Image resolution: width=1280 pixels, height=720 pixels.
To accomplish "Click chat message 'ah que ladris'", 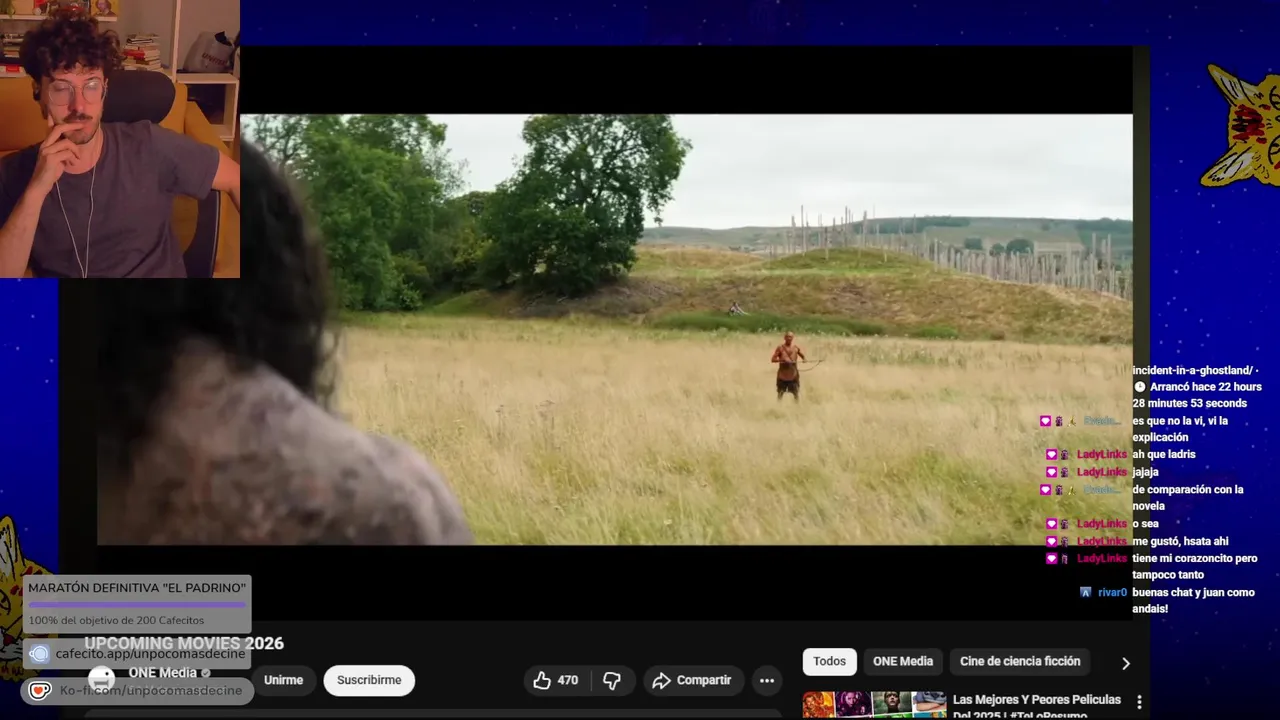I will 1164,454.
